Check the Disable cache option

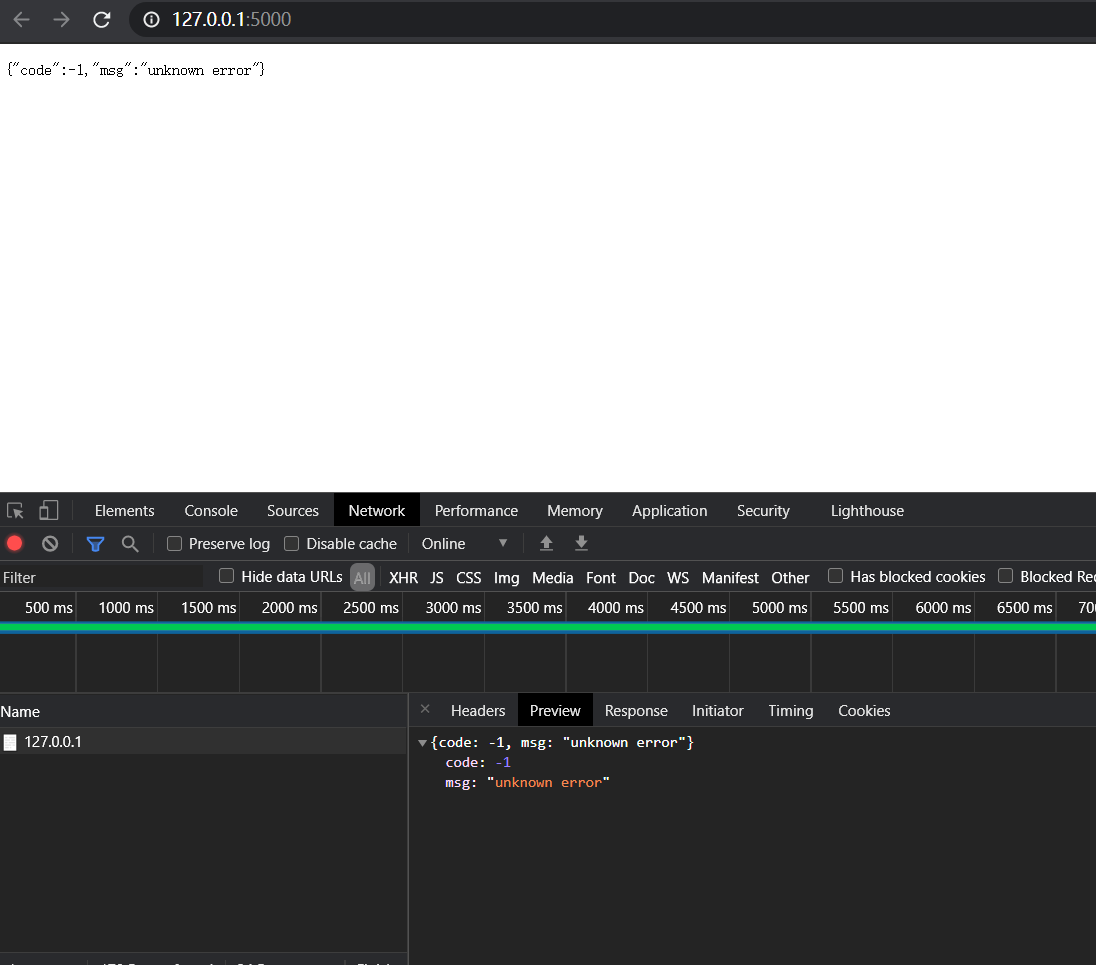pos(292,543)
